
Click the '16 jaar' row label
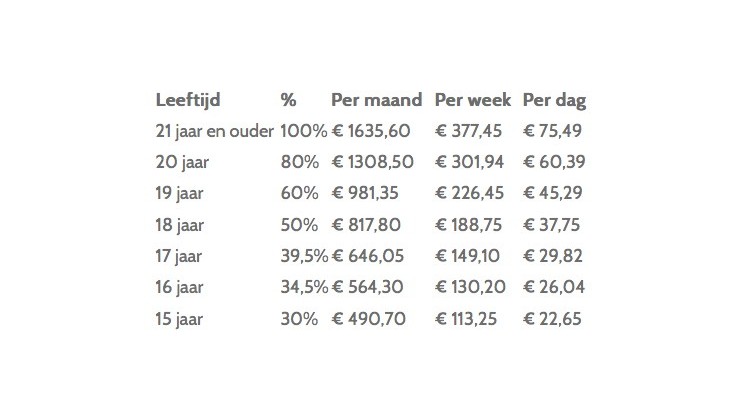tap(179, 288)
